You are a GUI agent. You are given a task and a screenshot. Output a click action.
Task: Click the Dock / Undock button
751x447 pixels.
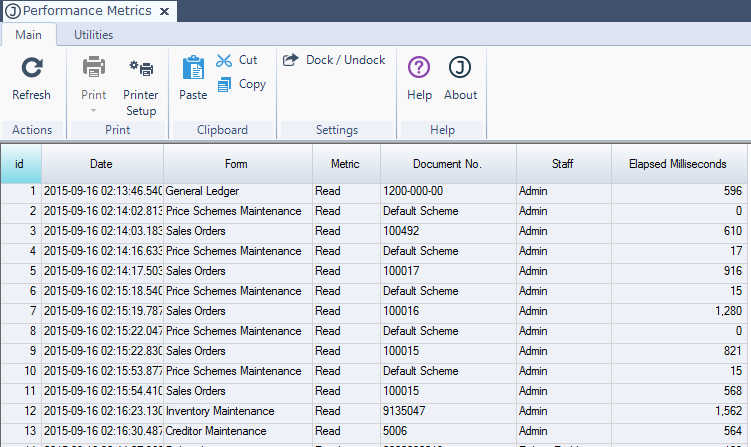pos(334,60)
